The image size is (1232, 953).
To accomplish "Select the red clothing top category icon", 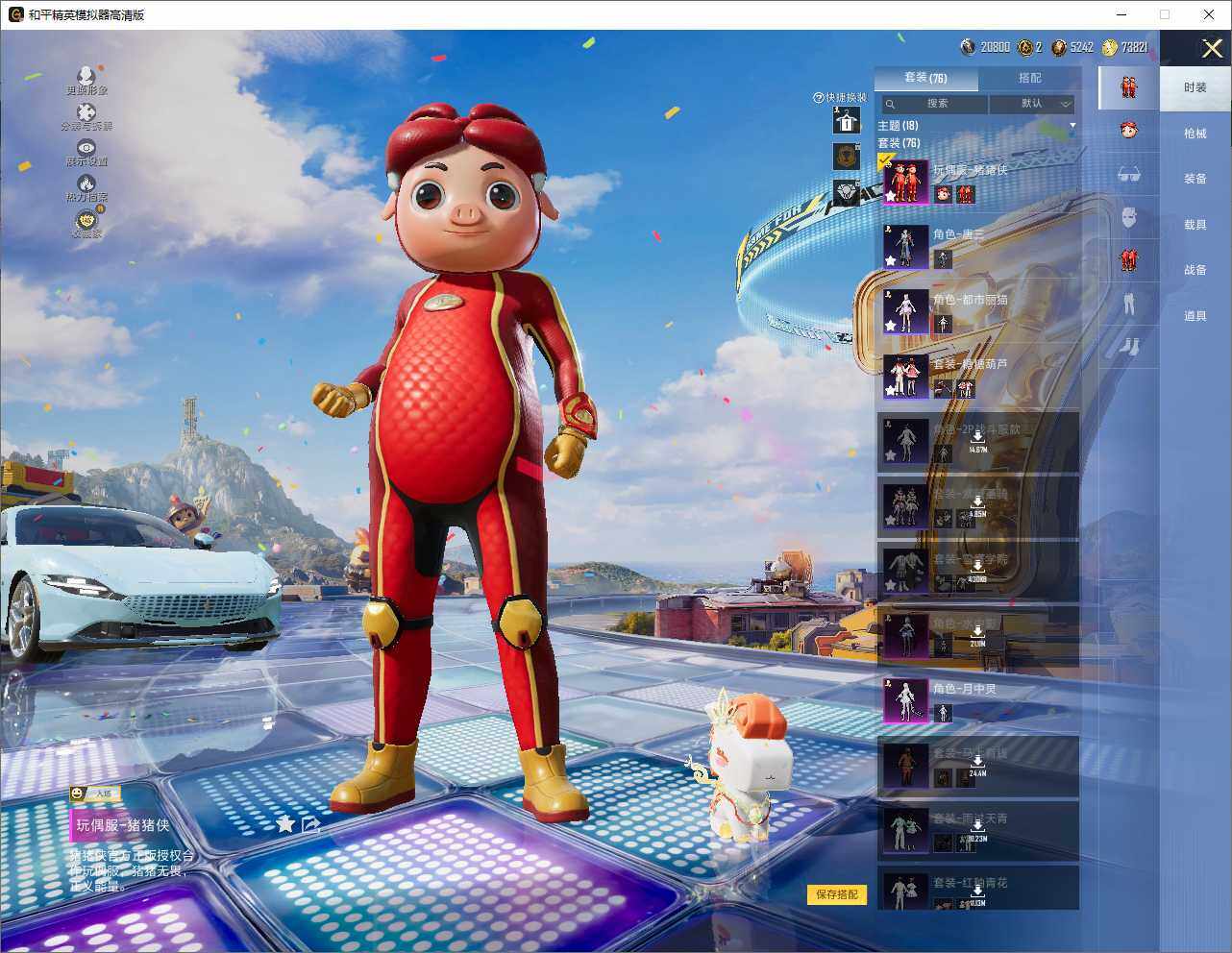I will point(1128,259).
